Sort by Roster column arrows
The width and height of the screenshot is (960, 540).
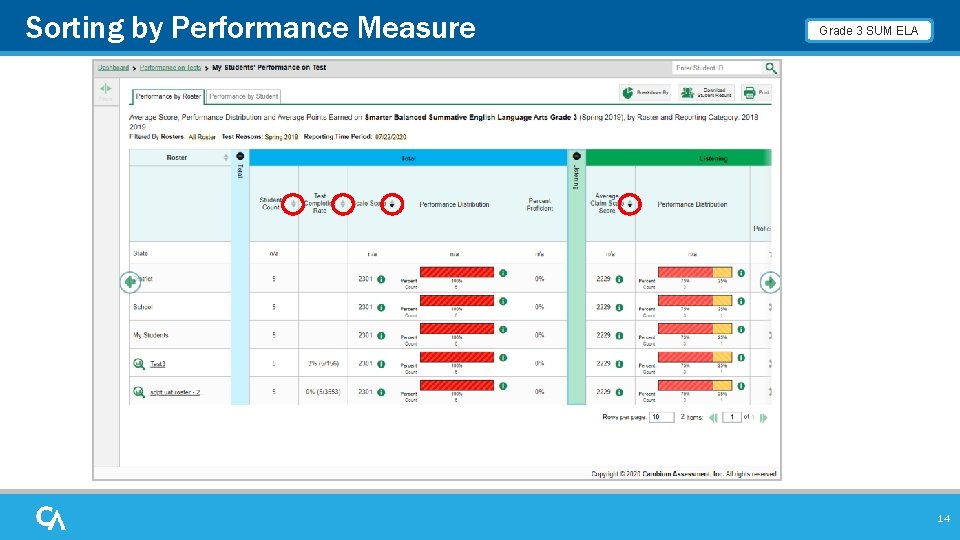[x=226, y=158]
